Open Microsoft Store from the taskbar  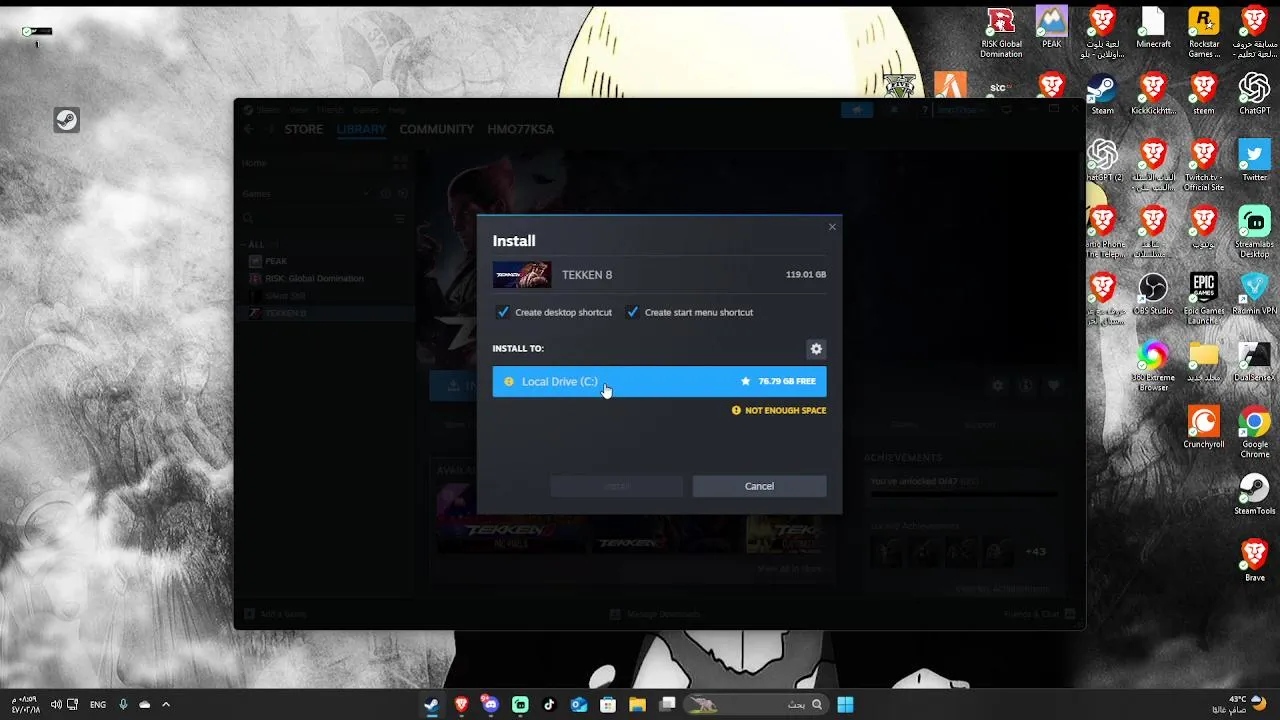607,704
